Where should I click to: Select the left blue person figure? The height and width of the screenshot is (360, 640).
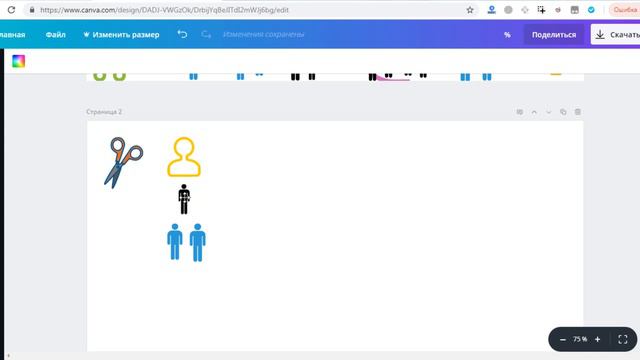coord(175,242)
